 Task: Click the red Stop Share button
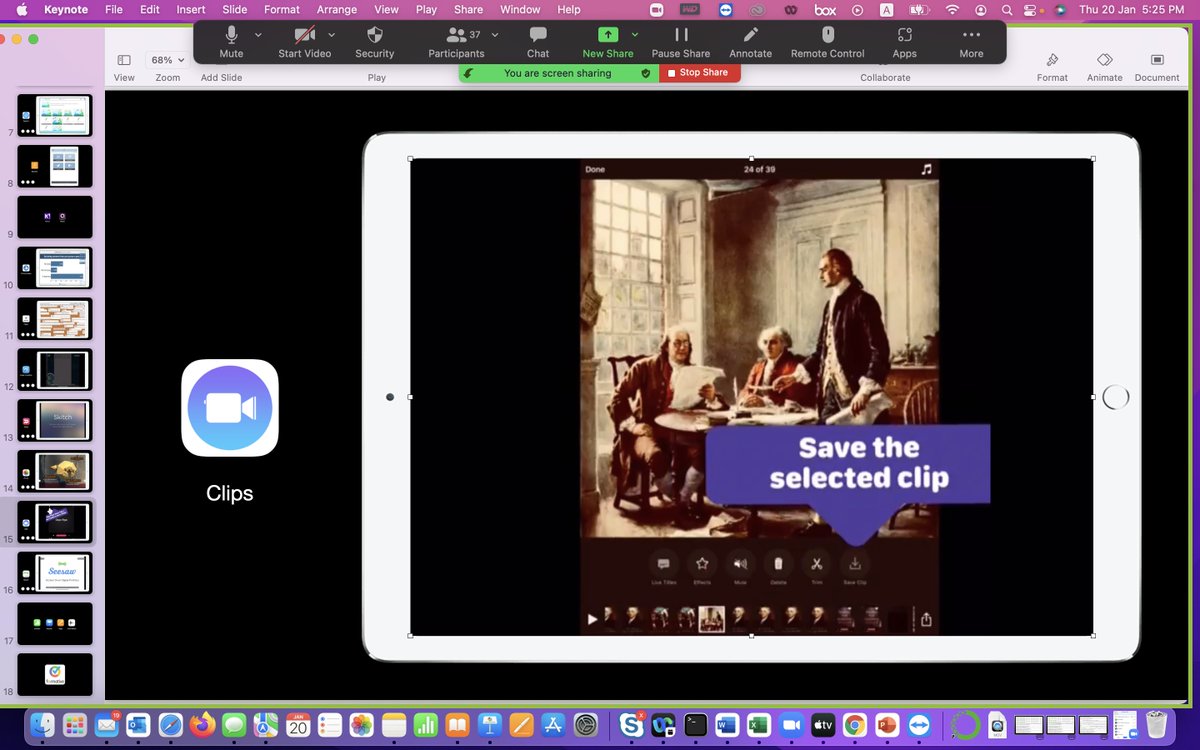pos(699,73)
